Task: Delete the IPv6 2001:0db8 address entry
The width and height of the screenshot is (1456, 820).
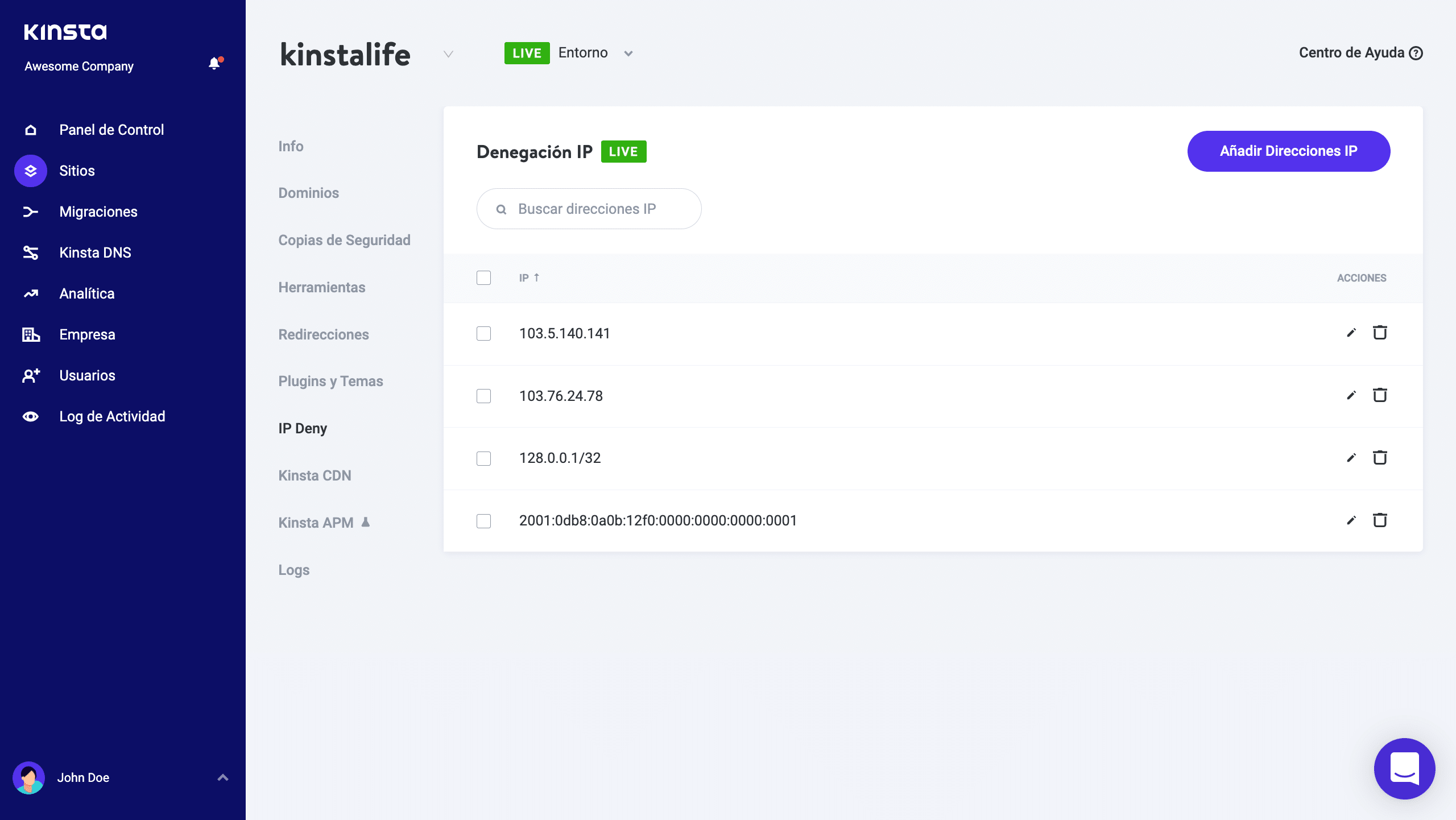Action: [x=1380, y=520]
